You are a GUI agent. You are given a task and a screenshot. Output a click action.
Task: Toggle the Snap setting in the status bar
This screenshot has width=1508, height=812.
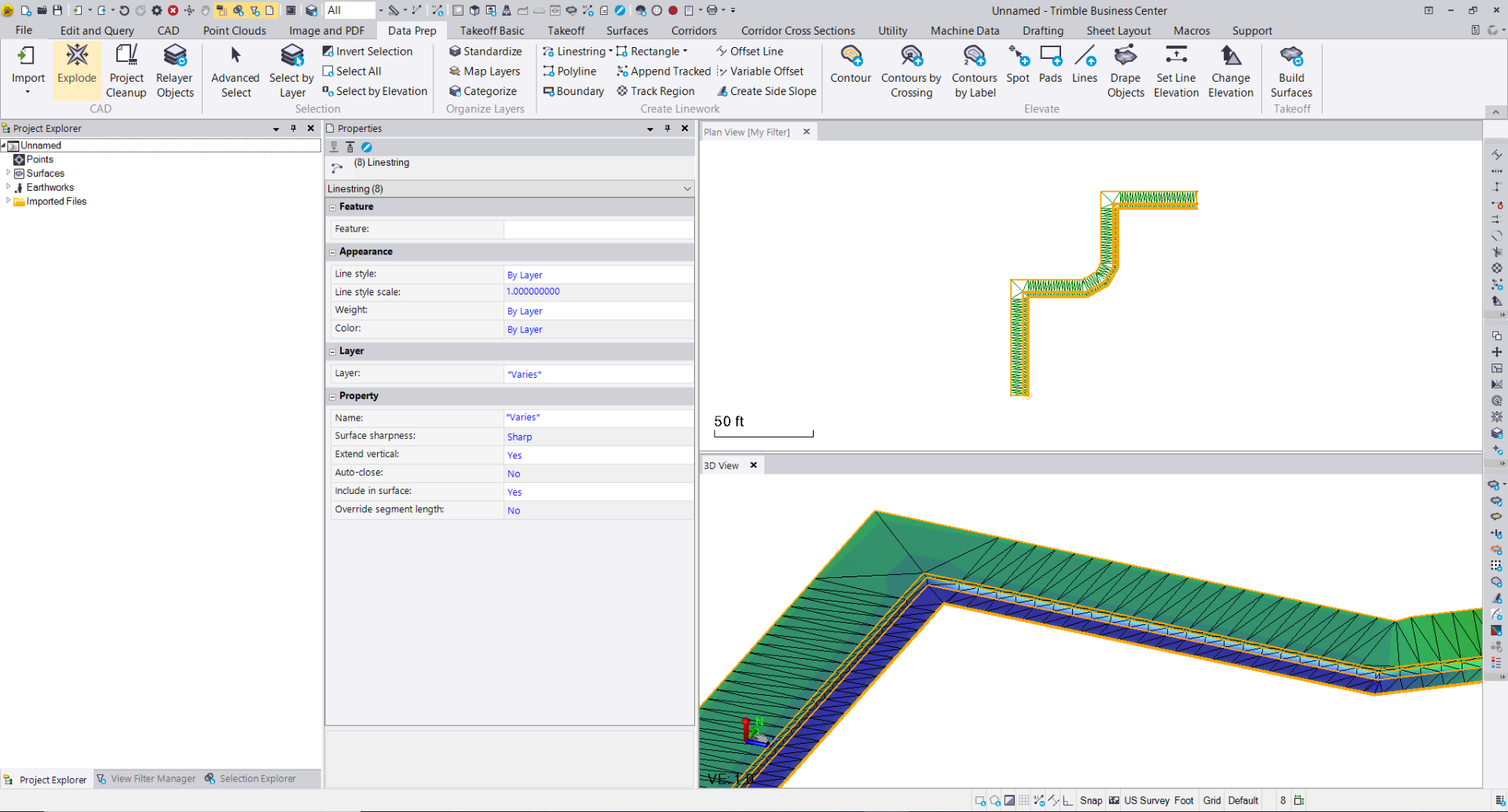click(1090, 799)
